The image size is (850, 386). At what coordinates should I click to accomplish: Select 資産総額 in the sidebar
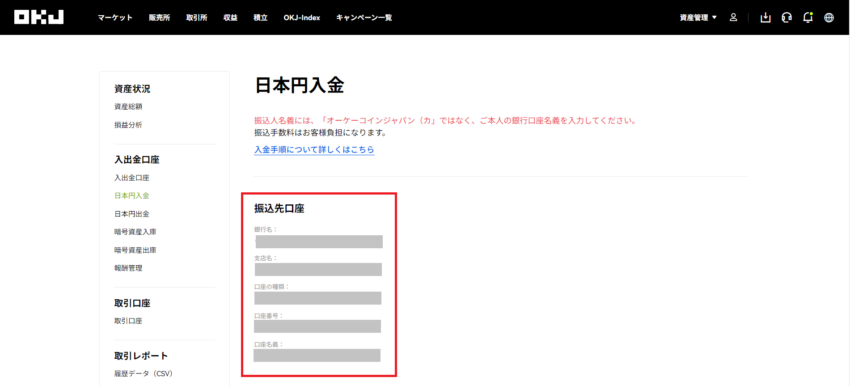[x=128, y=107]
